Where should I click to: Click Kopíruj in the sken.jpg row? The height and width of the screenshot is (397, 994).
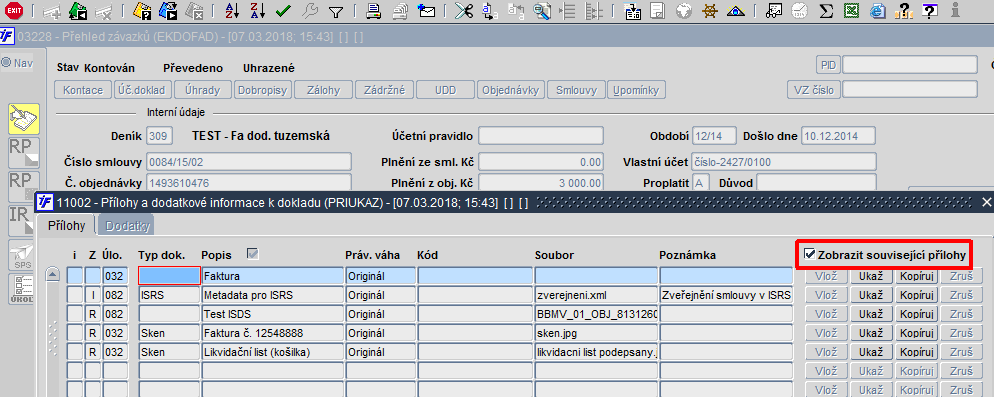click(x=918, y=333)
